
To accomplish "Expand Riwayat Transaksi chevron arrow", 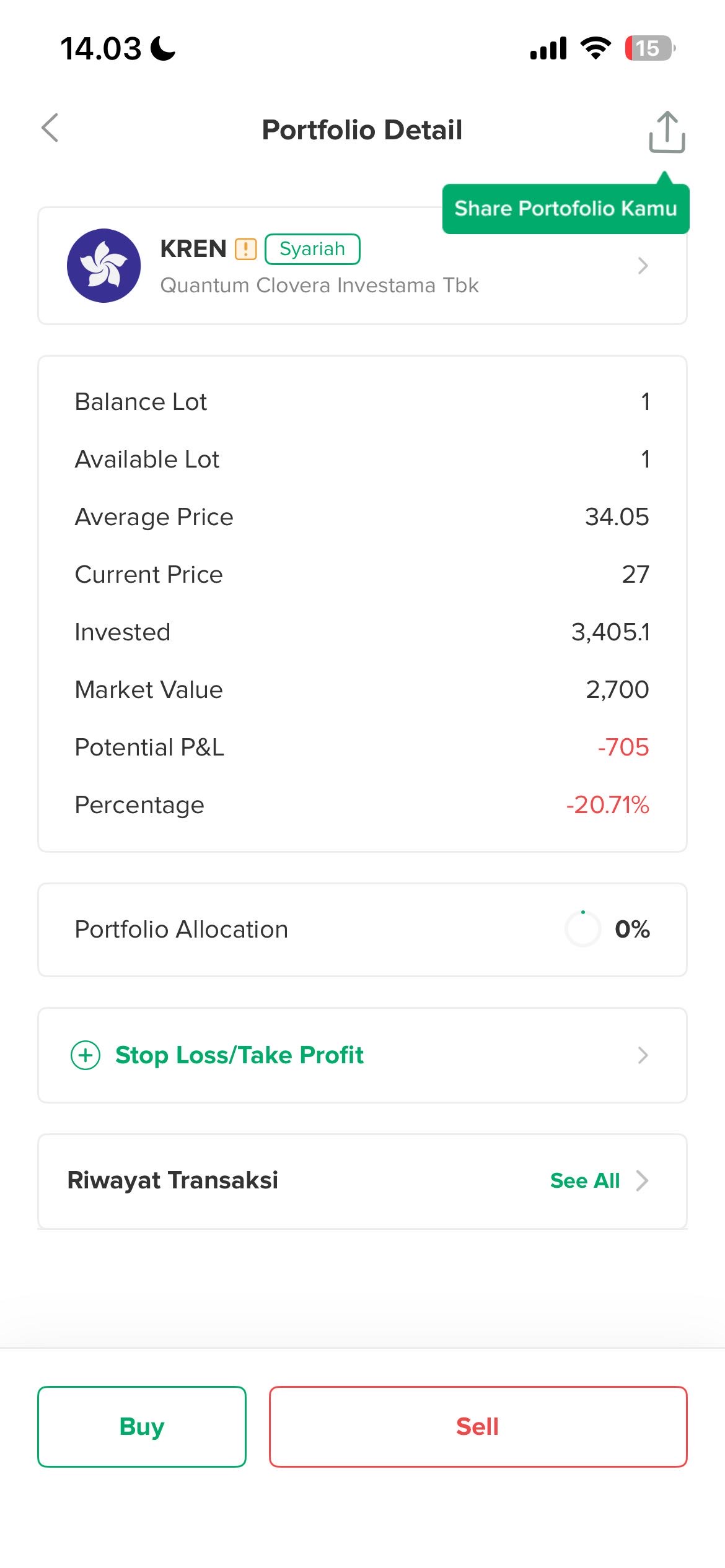I will 643,1181.
